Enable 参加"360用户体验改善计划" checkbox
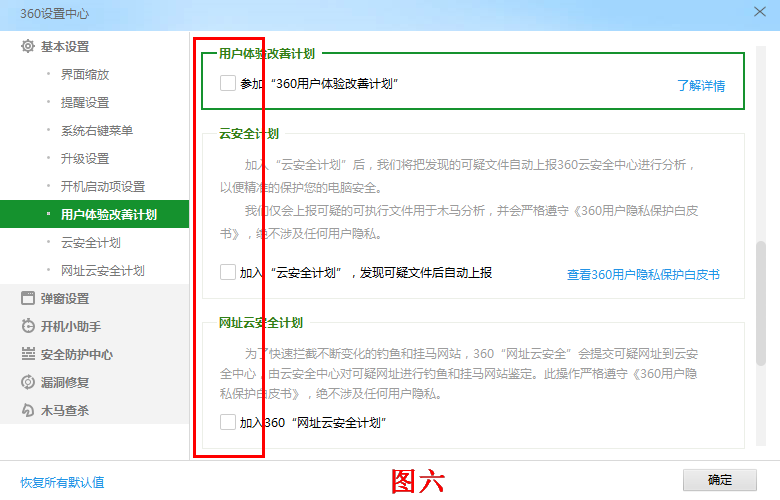Image resolution: width=780 pixels, height=500 pixels. pos(228,83)
